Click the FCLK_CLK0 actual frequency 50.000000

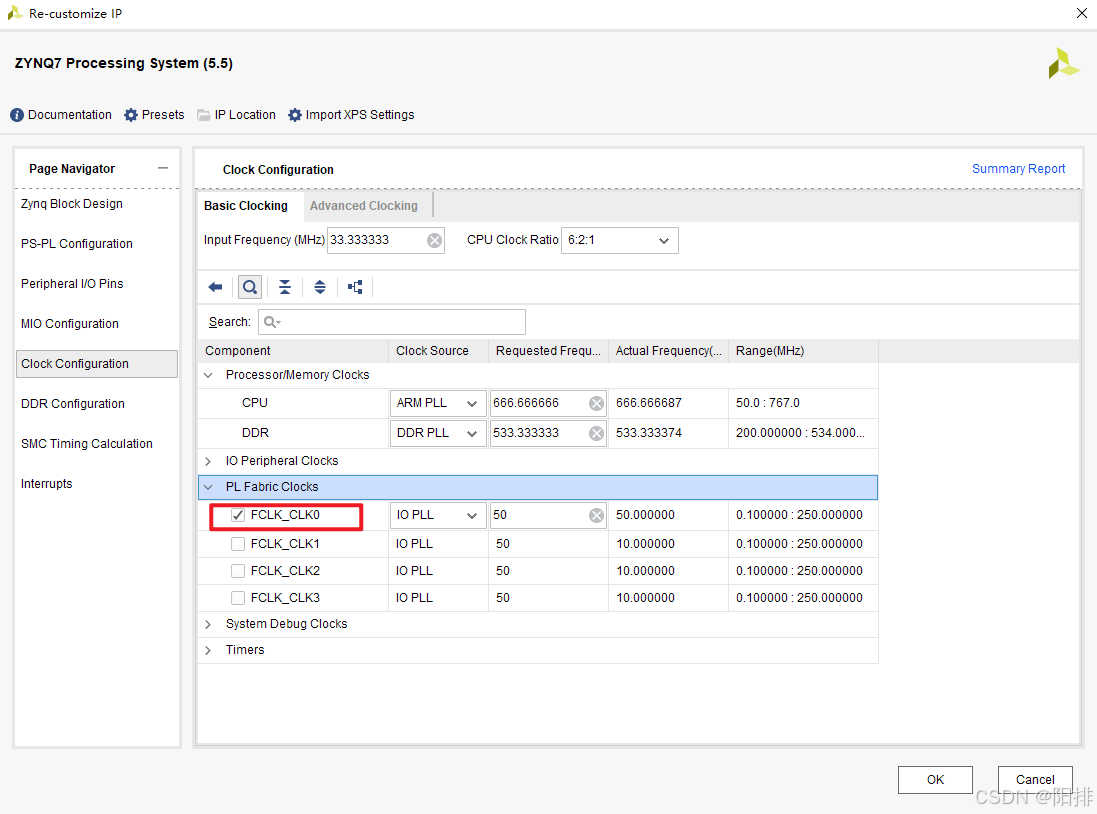(645, 515)
